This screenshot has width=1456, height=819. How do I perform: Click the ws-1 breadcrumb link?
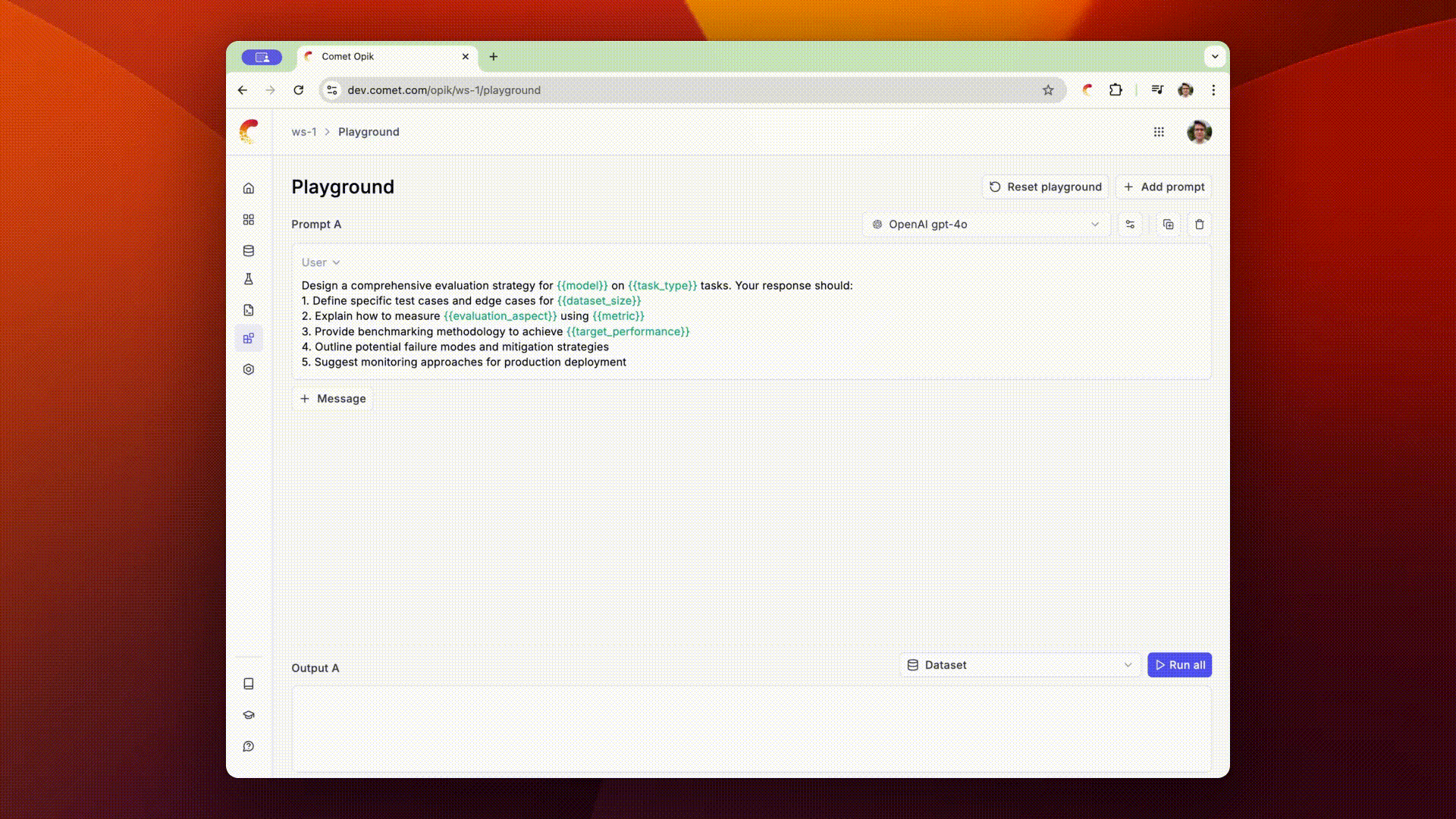pyautogui.click(x=303, y=132)
